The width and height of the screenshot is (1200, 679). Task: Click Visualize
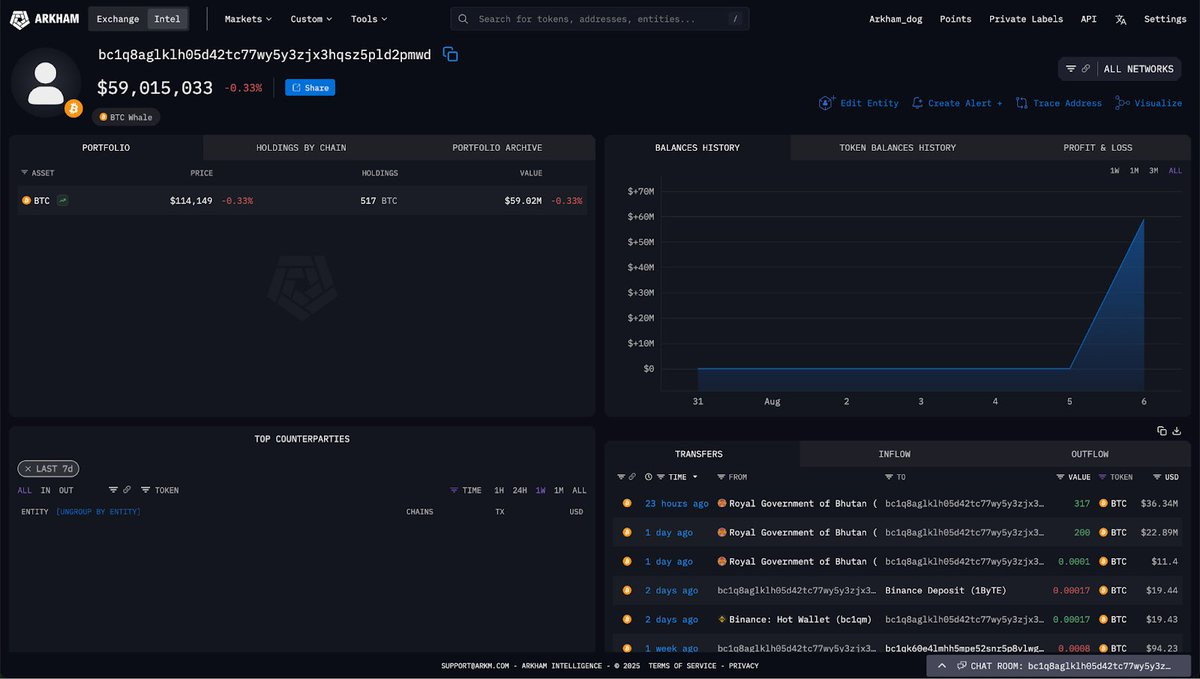pyautogui.click(x=1148, y=103)
